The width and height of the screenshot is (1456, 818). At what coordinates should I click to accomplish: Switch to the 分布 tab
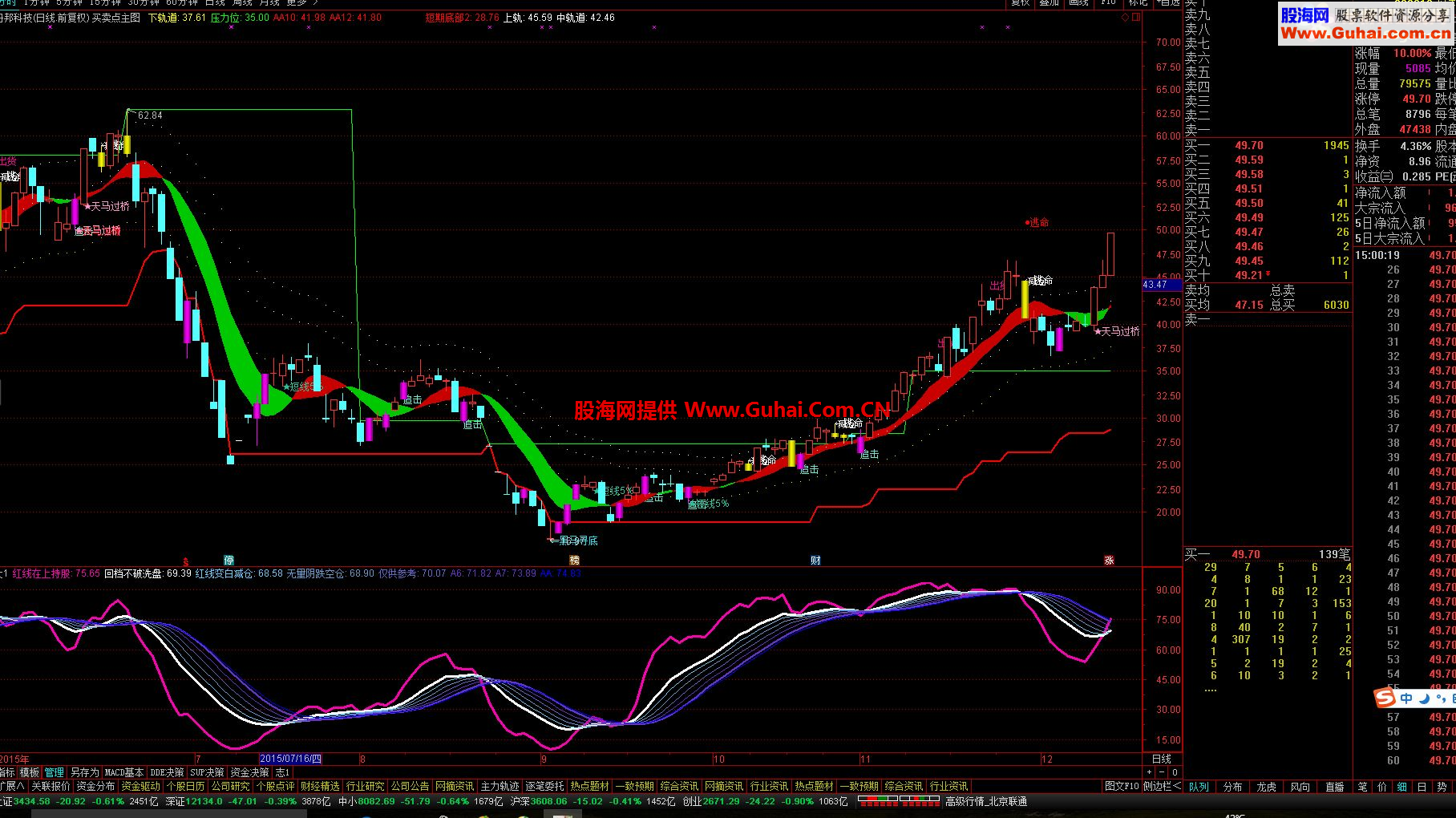pos(1233,787)
